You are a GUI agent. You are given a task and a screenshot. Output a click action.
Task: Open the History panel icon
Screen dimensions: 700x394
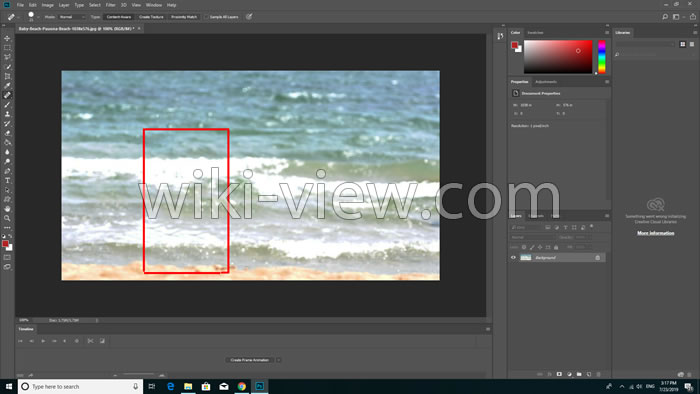(500, 36)
